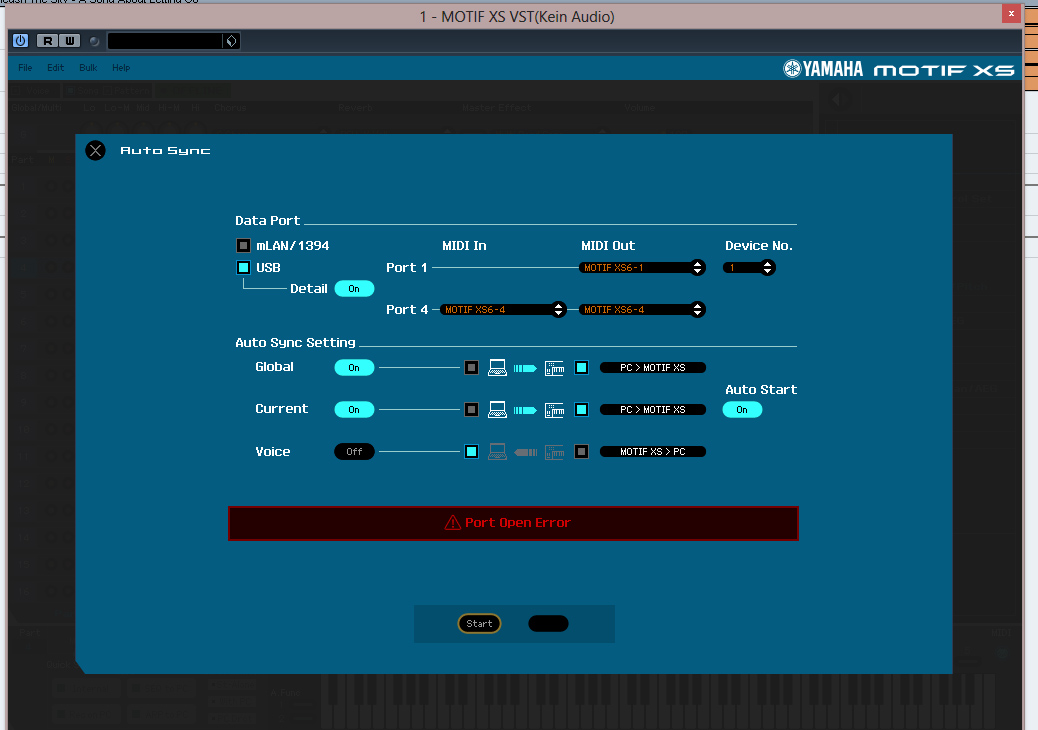Click the plugin preset name field
Screen dimensions: 1038x730
pyautogui.click(x=165, y=41)
